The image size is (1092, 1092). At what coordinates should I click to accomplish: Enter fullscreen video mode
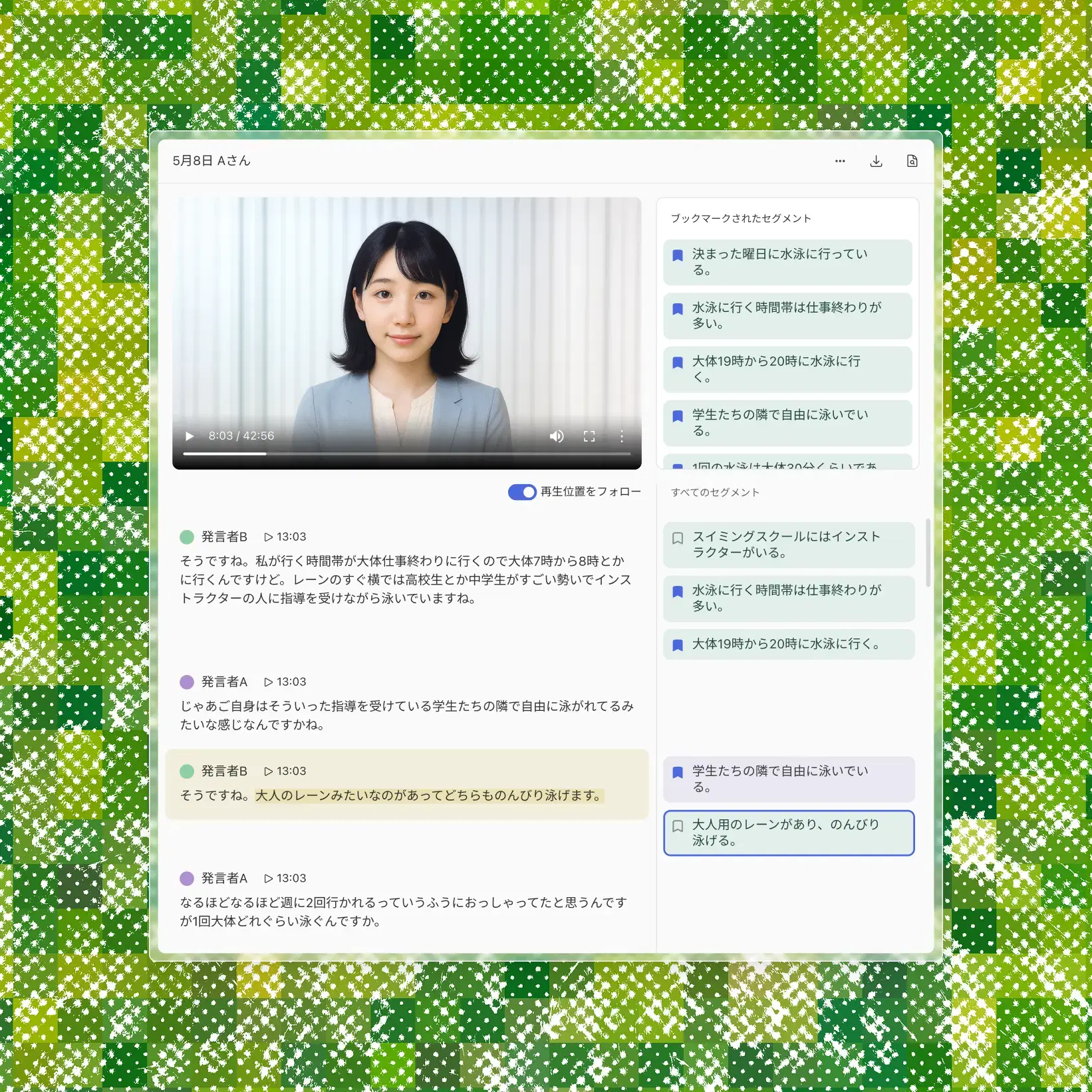[x=589, y=436]
